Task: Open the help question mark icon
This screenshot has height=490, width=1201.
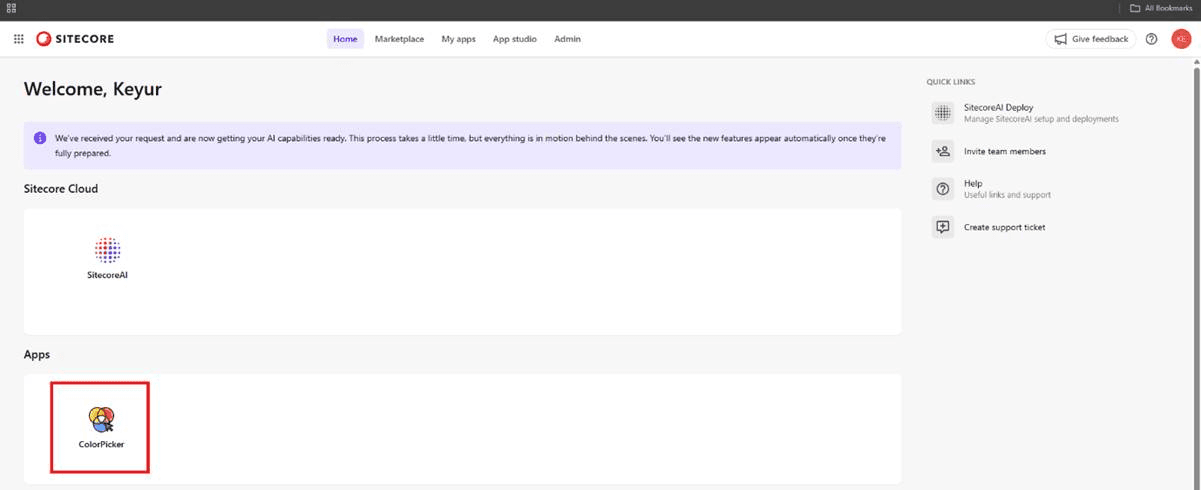Action: coord(1151,39)
